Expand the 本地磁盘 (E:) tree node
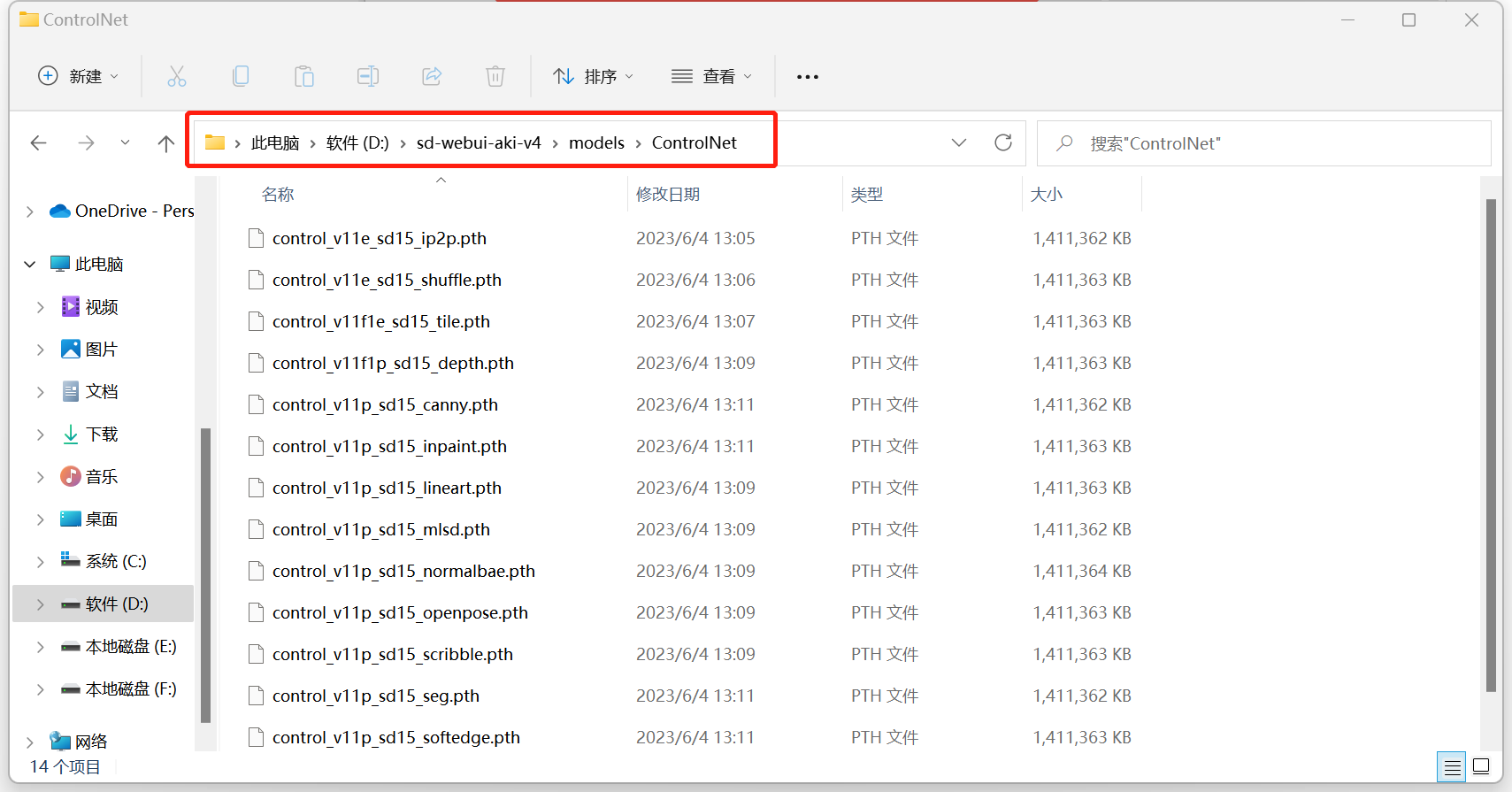This screenshot has height=792, width=1512. point(40,646)
